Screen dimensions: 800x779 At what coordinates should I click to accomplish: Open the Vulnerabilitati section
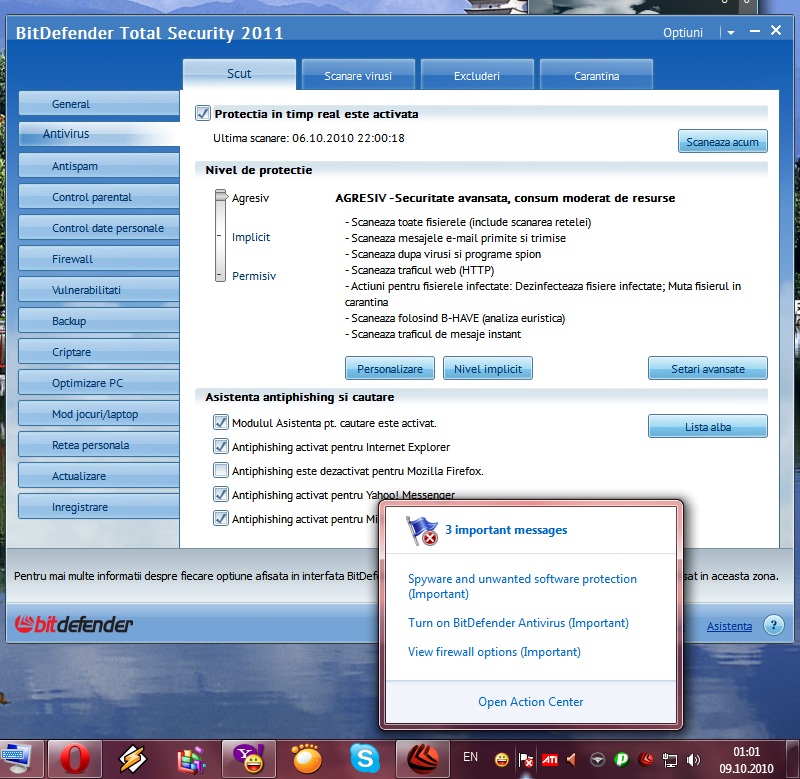(x=99, y=290)
